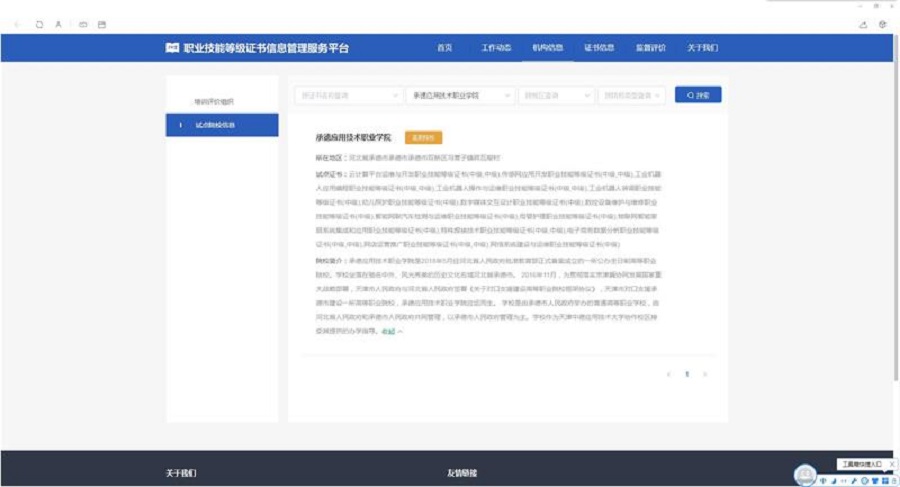The width and height of the screenshot is (900, 487).
Task: Open the fourth institution type dropdown
Action: point(632,95)
